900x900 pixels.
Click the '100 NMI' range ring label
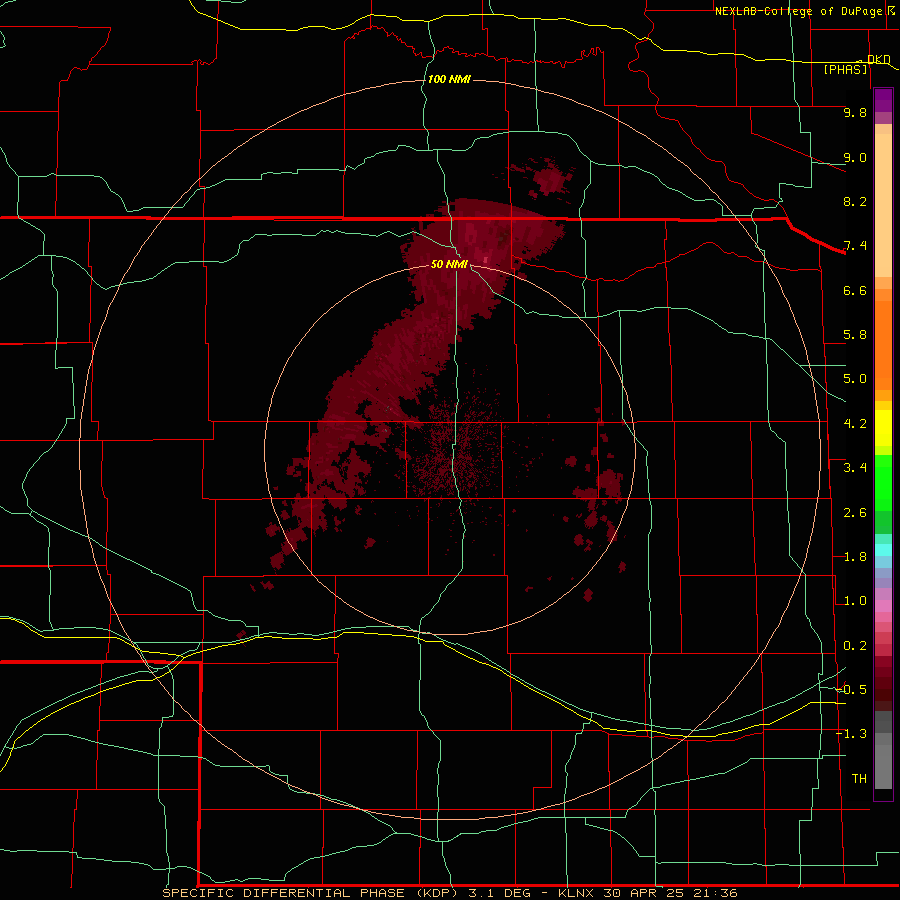tap(449, 79)
